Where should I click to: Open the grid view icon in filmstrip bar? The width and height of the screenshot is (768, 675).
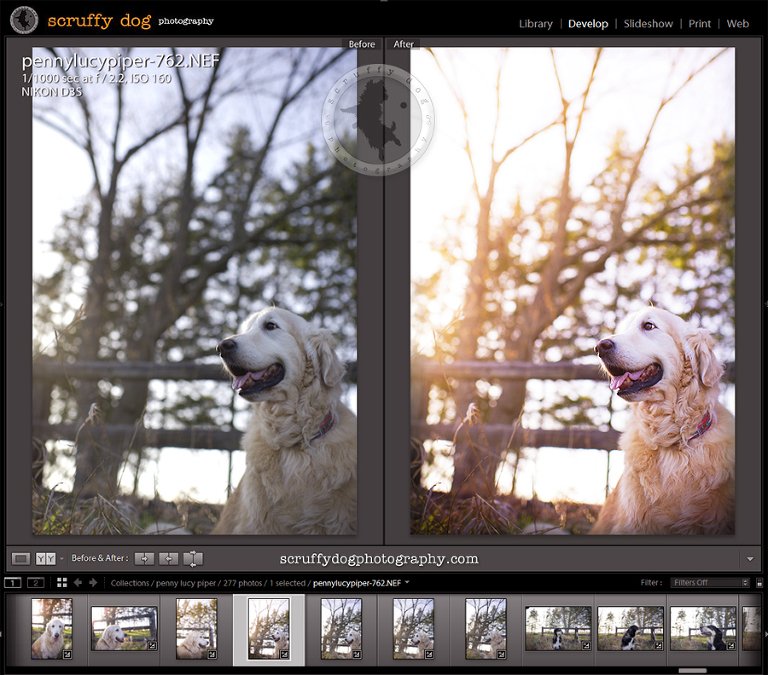[x=62, y=582]
